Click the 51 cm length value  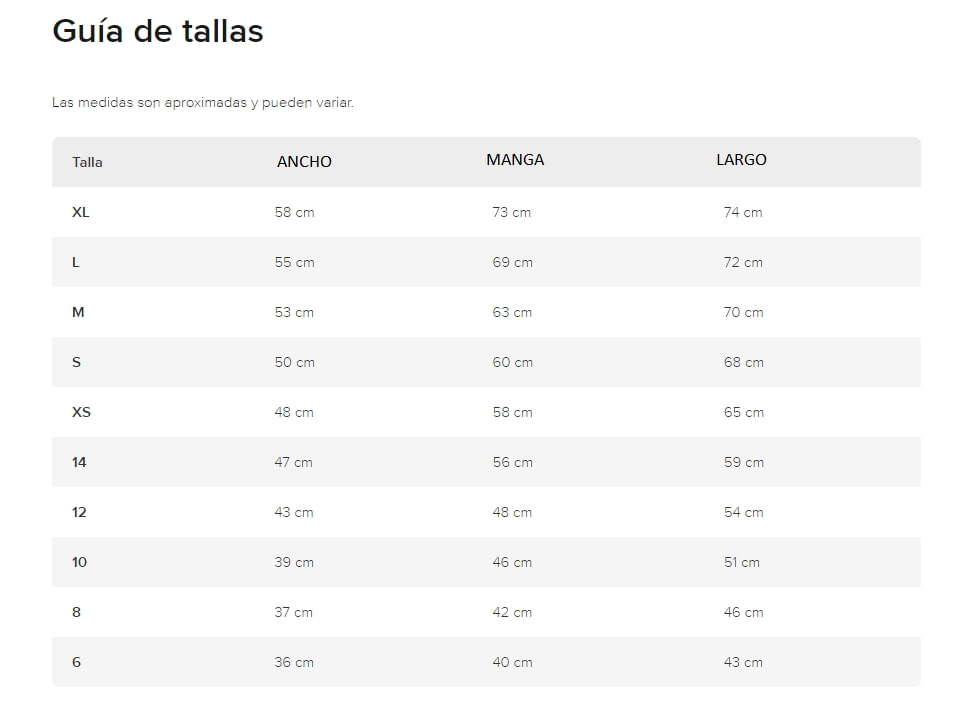click(x=741, y=562)
